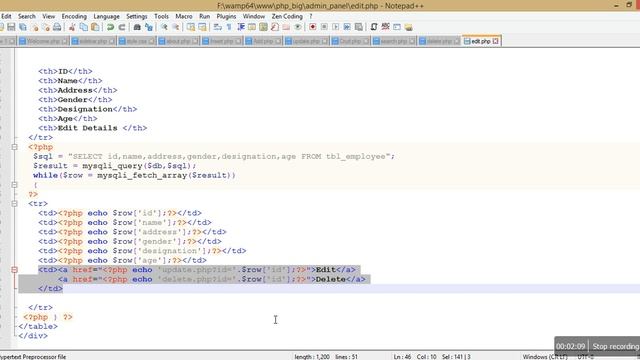Open the Language menu
Screen dimensions: 640x360
[x=107, y=16]
